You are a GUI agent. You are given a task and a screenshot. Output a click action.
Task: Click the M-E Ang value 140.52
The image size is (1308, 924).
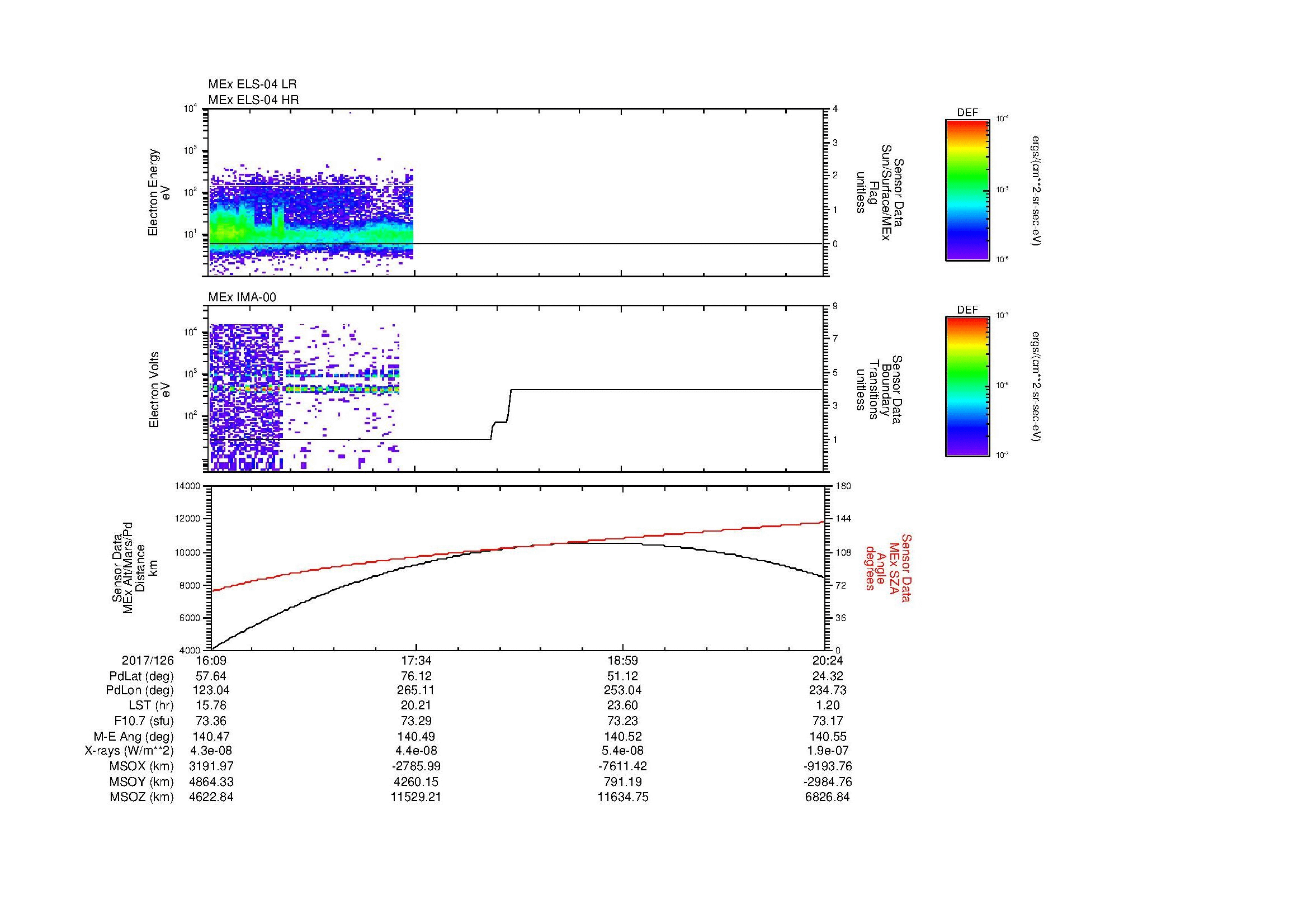tap(622, 736)
